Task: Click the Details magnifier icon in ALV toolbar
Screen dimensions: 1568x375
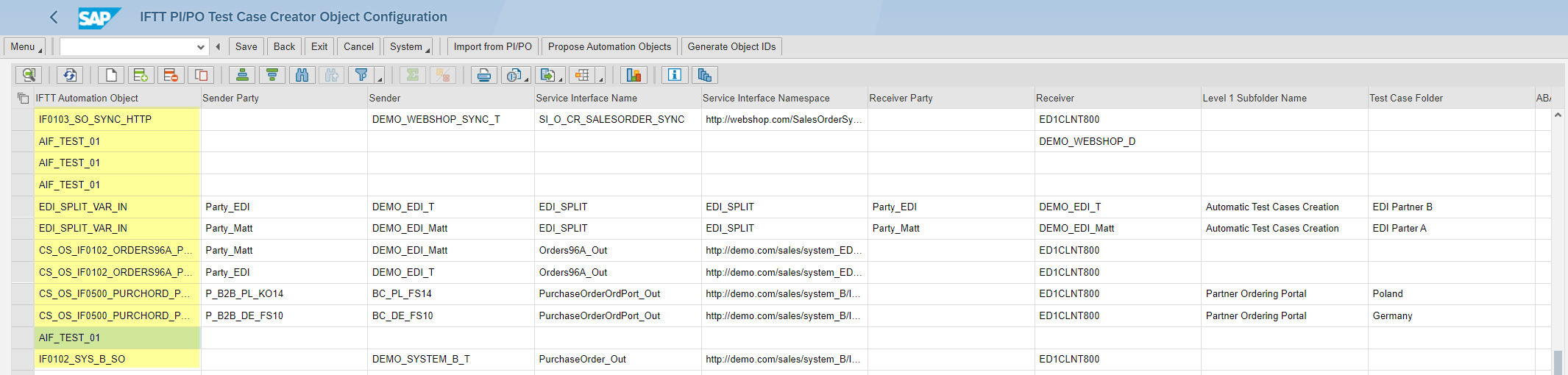Action: pos(29,75)
